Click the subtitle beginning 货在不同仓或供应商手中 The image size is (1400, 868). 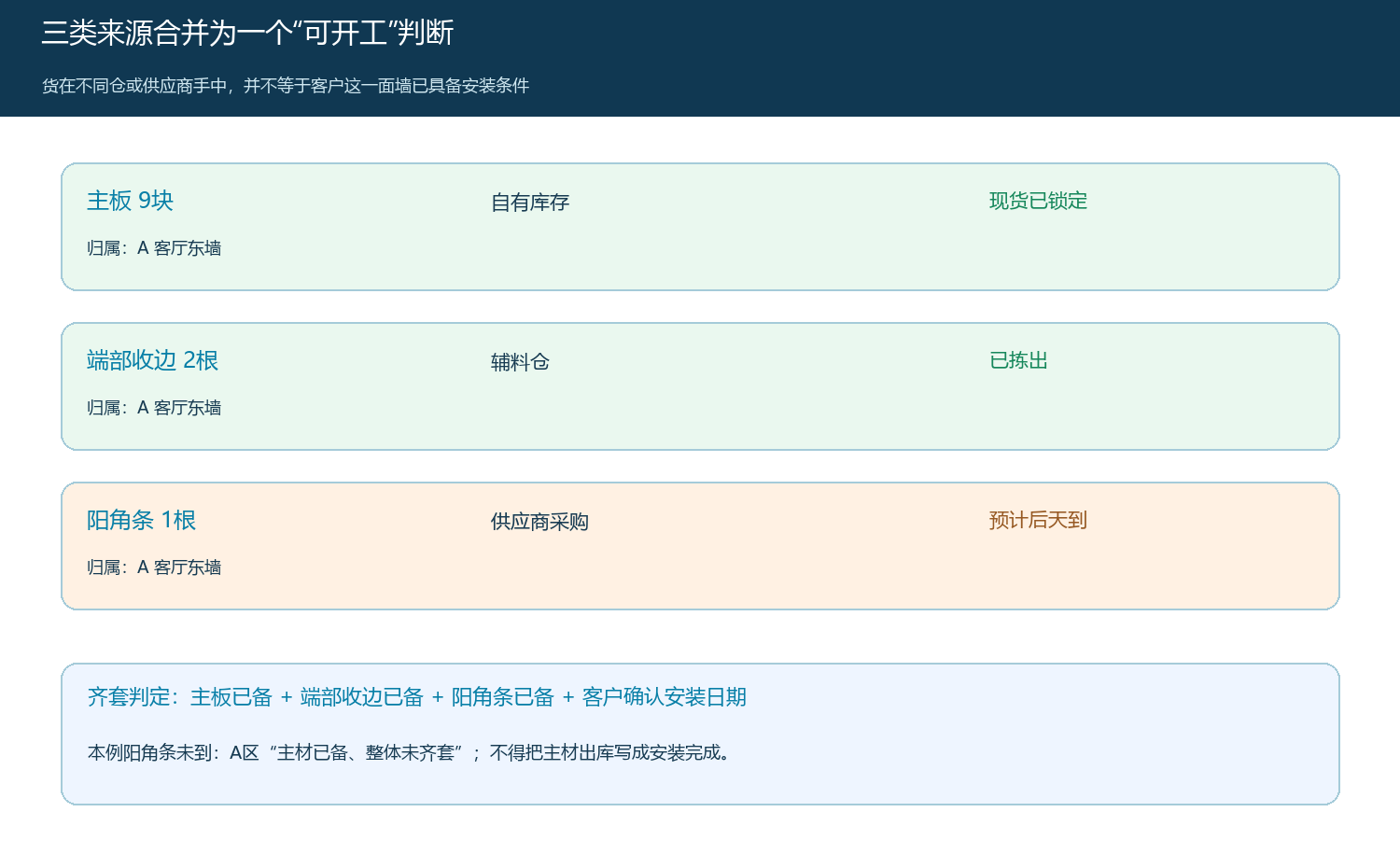[x=286, y=86]
